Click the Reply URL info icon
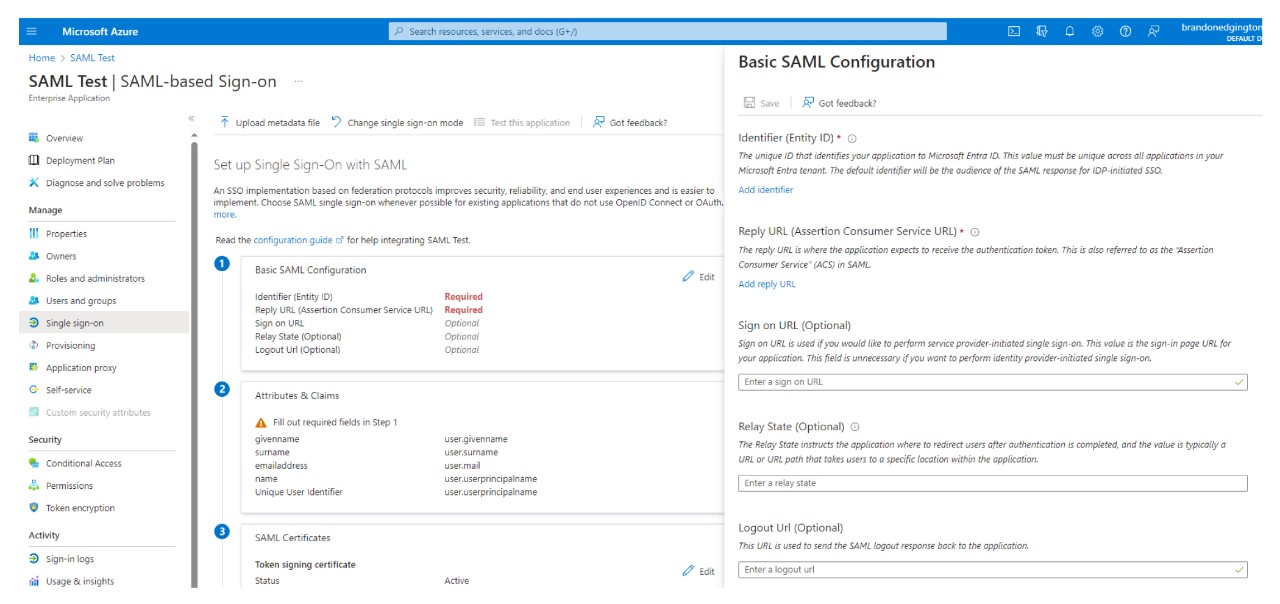Viewport: 1280px width, 604px height. (975, 232)
